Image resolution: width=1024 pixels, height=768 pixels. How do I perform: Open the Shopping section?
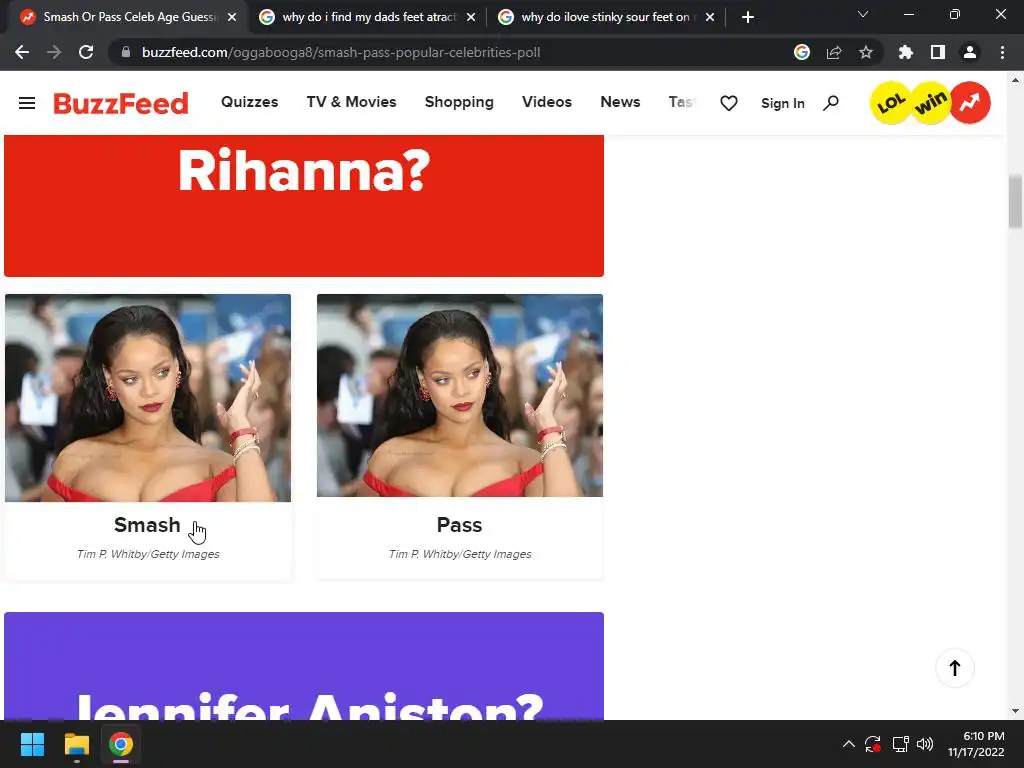459,103
